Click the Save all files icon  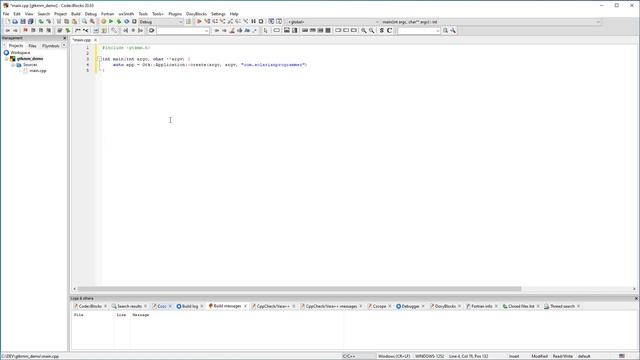pos(31,22)
